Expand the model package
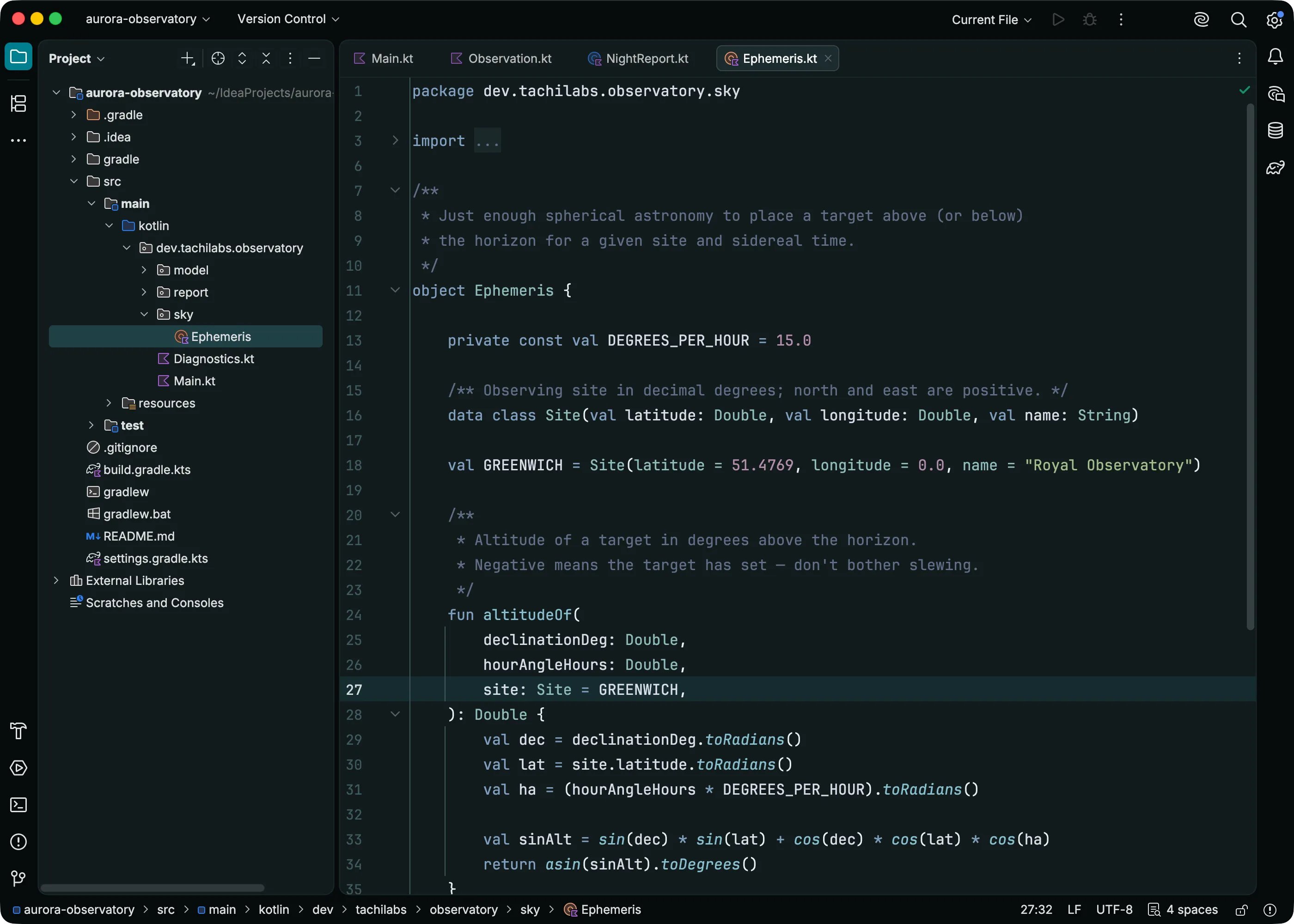 click(x=144, y=270)
